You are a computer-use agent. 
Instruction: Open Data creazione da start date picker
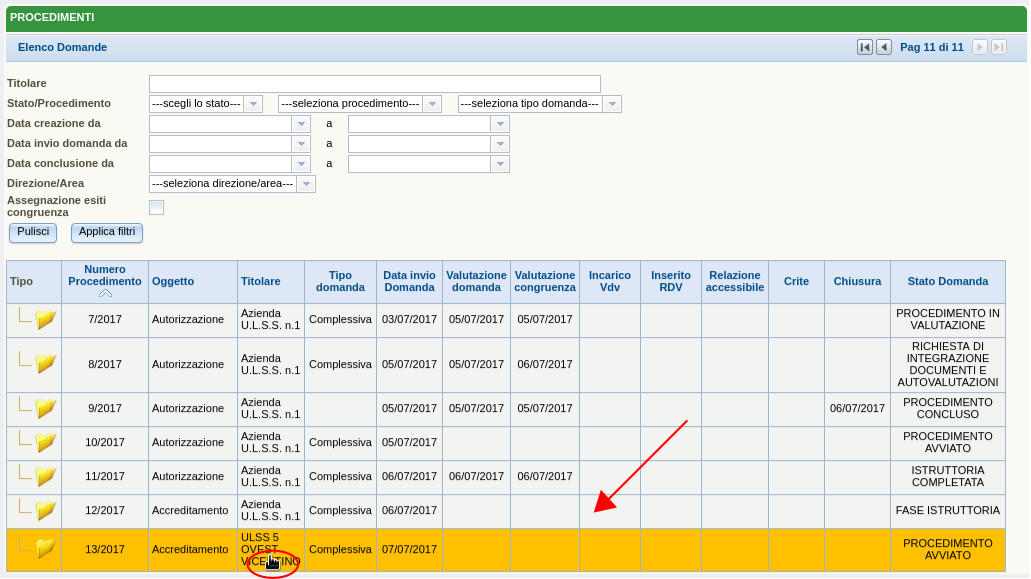[x=301, y=124]
